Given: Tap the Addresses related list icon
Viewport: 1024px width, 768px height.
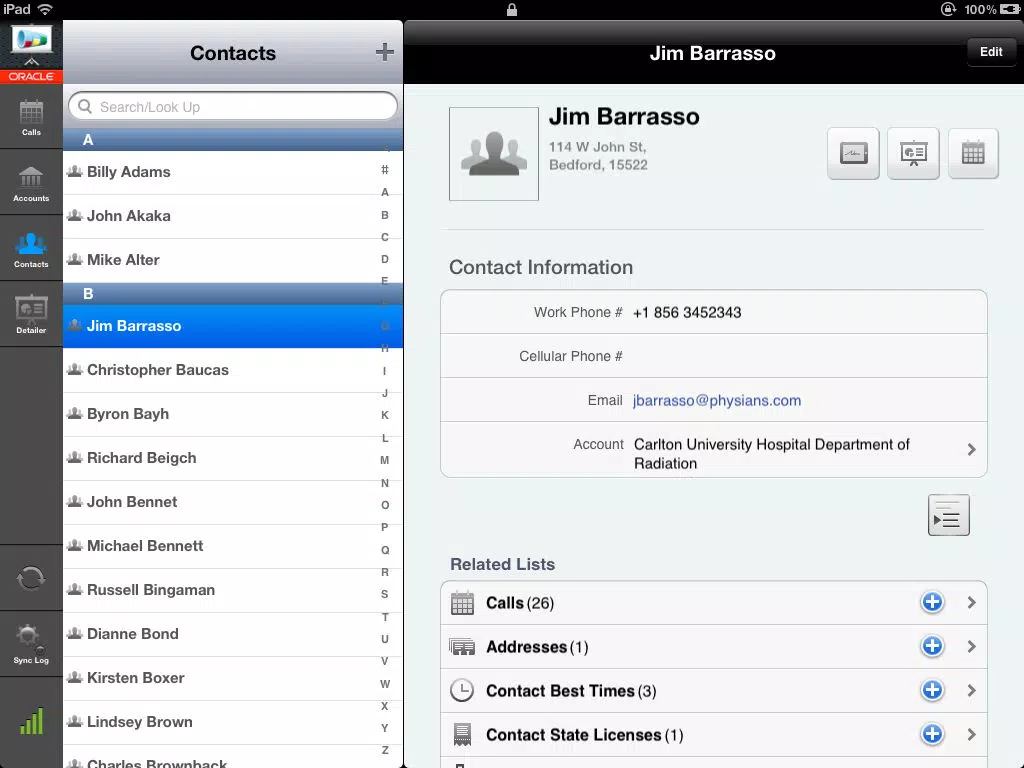Looking at the screenshot, I should [462, 647].
